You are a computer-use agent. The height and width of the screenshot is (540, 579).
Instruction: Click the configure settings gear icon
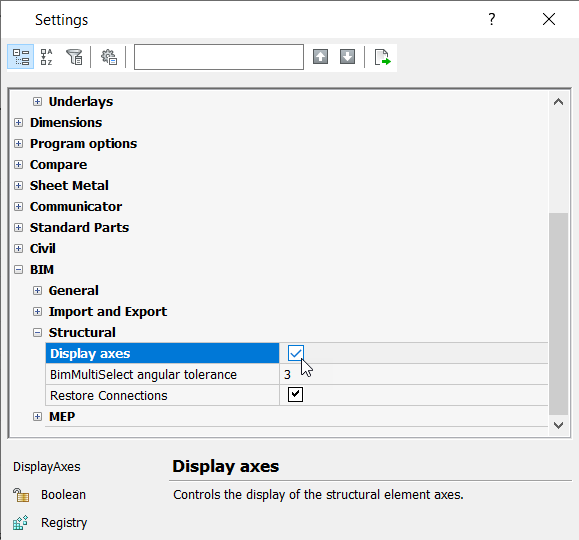[109, 57]
